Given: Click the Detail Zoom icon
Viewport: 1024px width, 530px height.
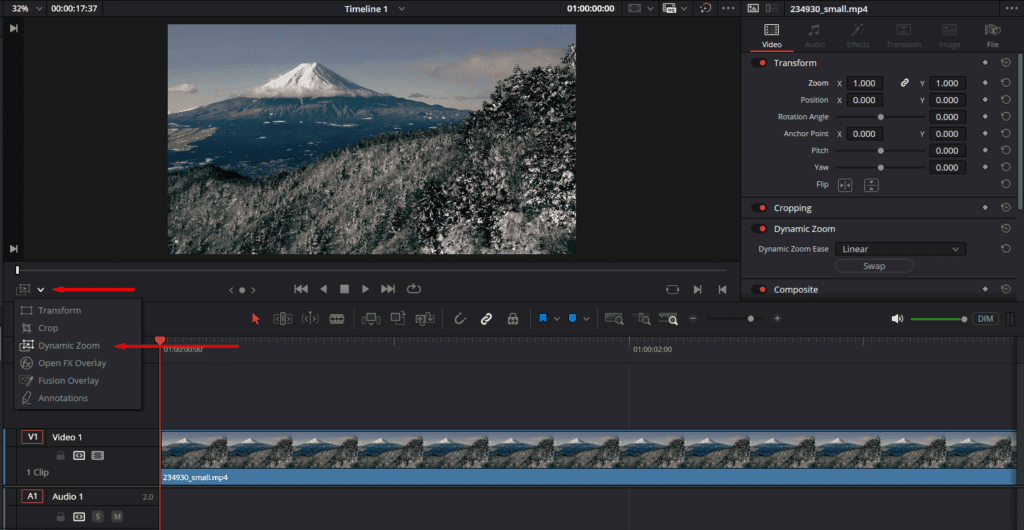Looking at the screenshot, I should (x=641, y=319).
